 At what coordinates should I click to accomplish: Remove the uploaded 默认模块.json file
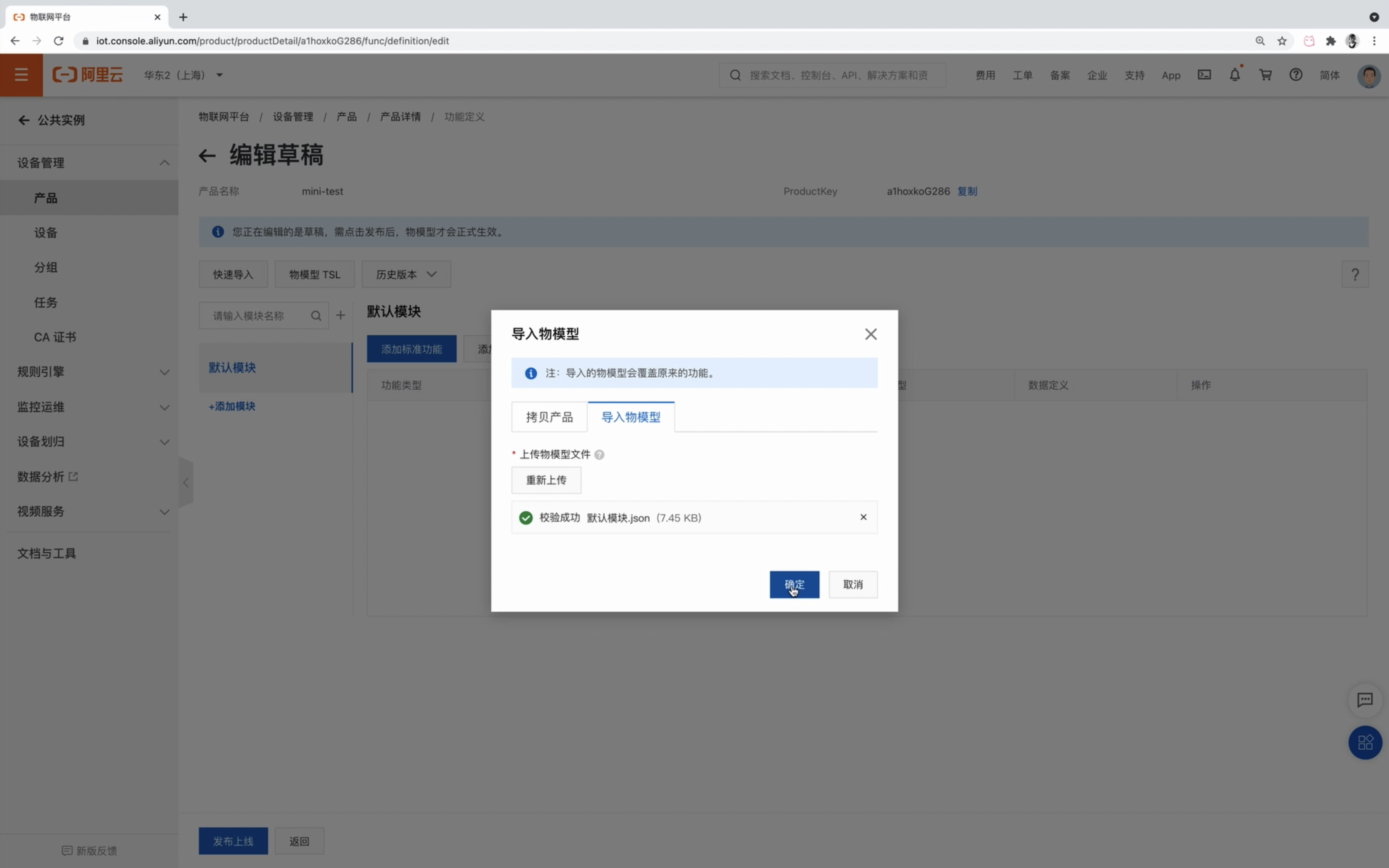(x=863, y=517)
